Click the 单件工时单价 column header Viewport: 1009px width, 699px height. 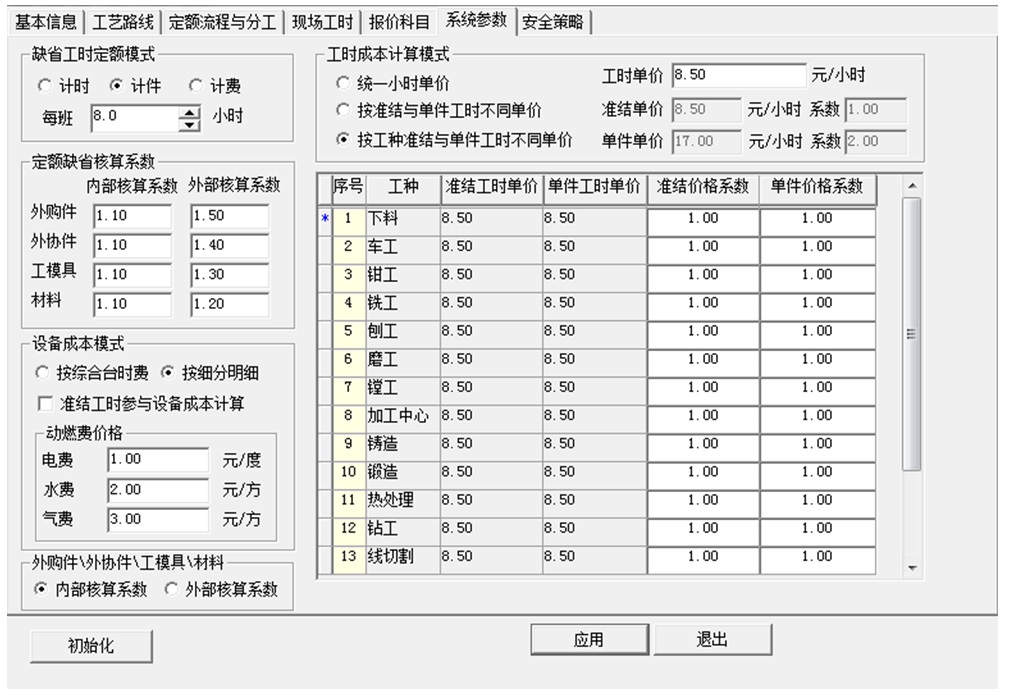click(595, 189)
